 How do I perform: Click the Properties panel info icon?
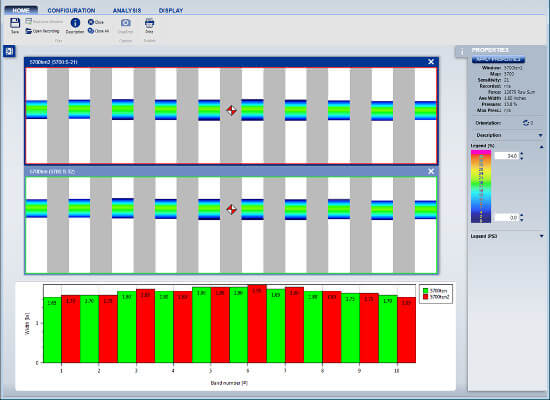(x=462, y=52)
